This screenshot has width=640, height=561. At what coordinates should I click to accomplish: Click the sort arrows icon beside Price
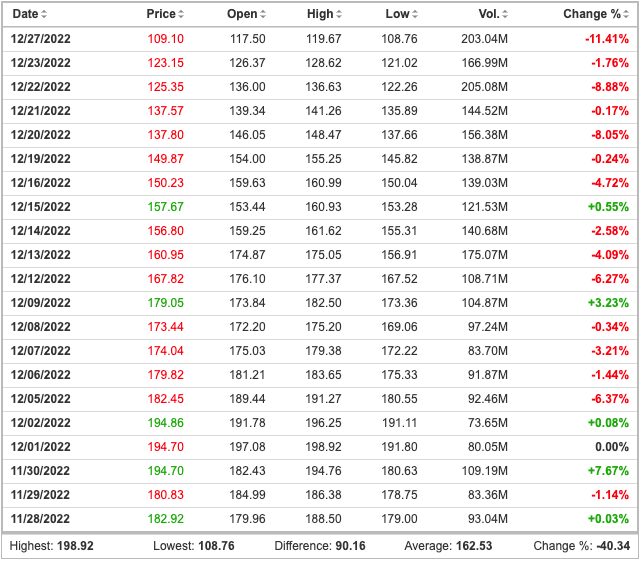(x=181, y=14)
